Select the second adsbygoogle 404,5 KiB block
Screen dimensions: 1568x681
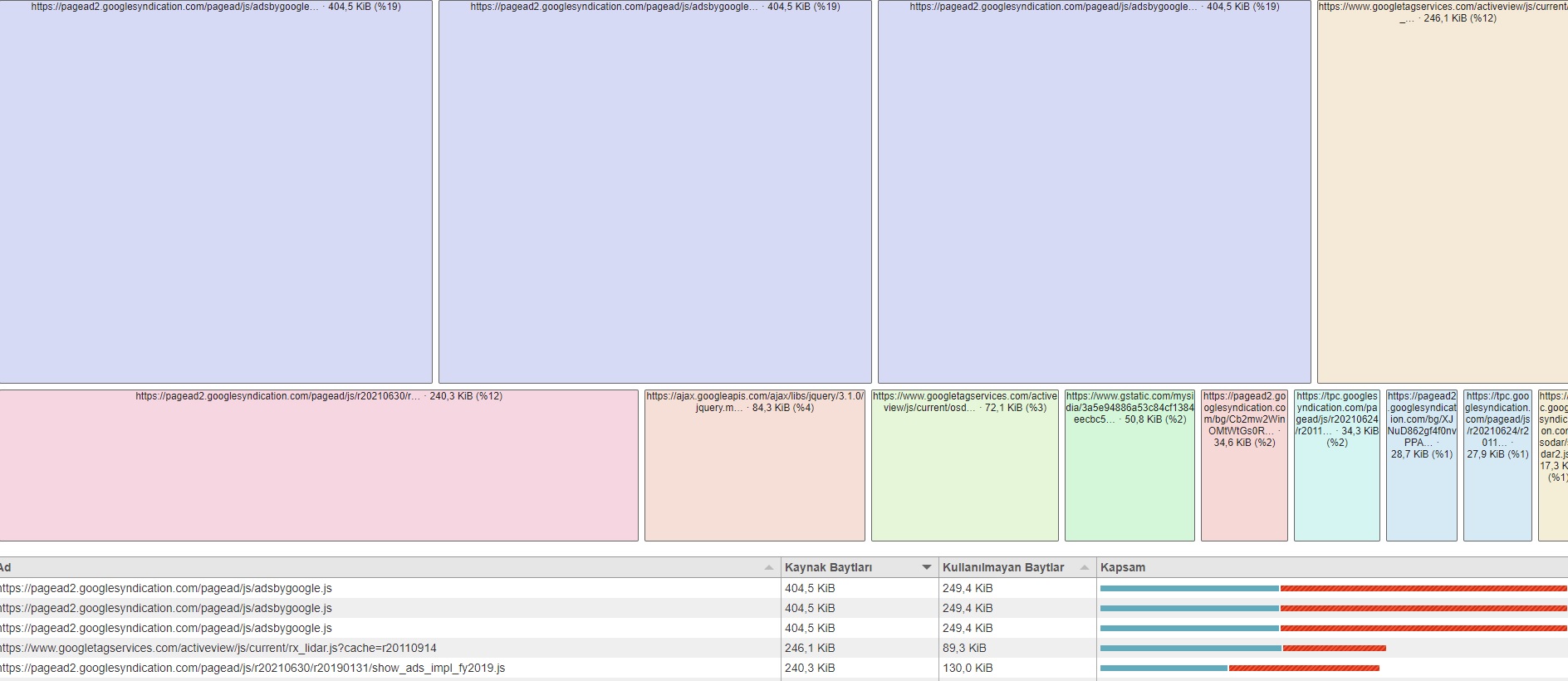pos(655,192)
